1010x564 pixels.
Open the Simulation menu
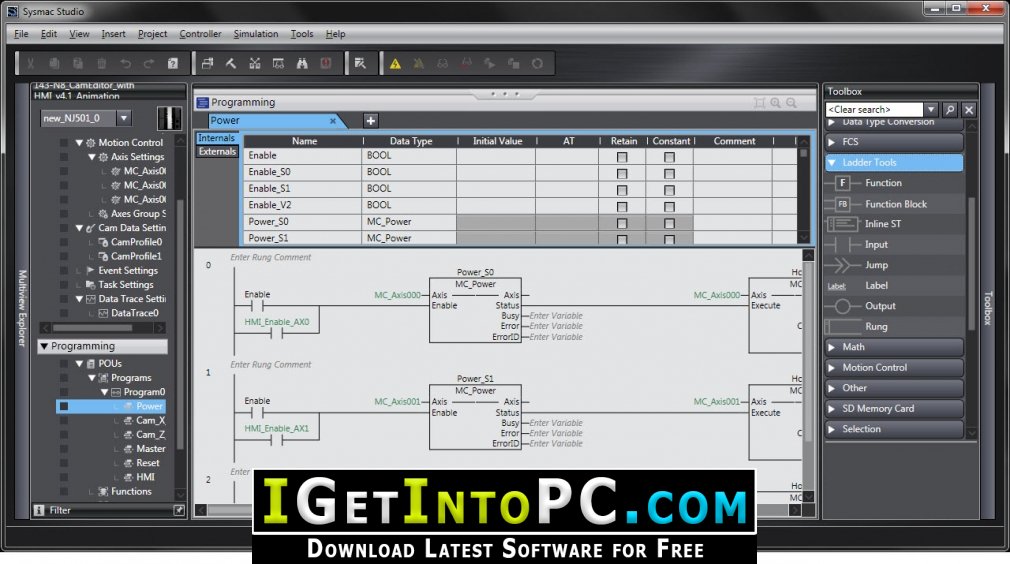click(x=256, y=33)
